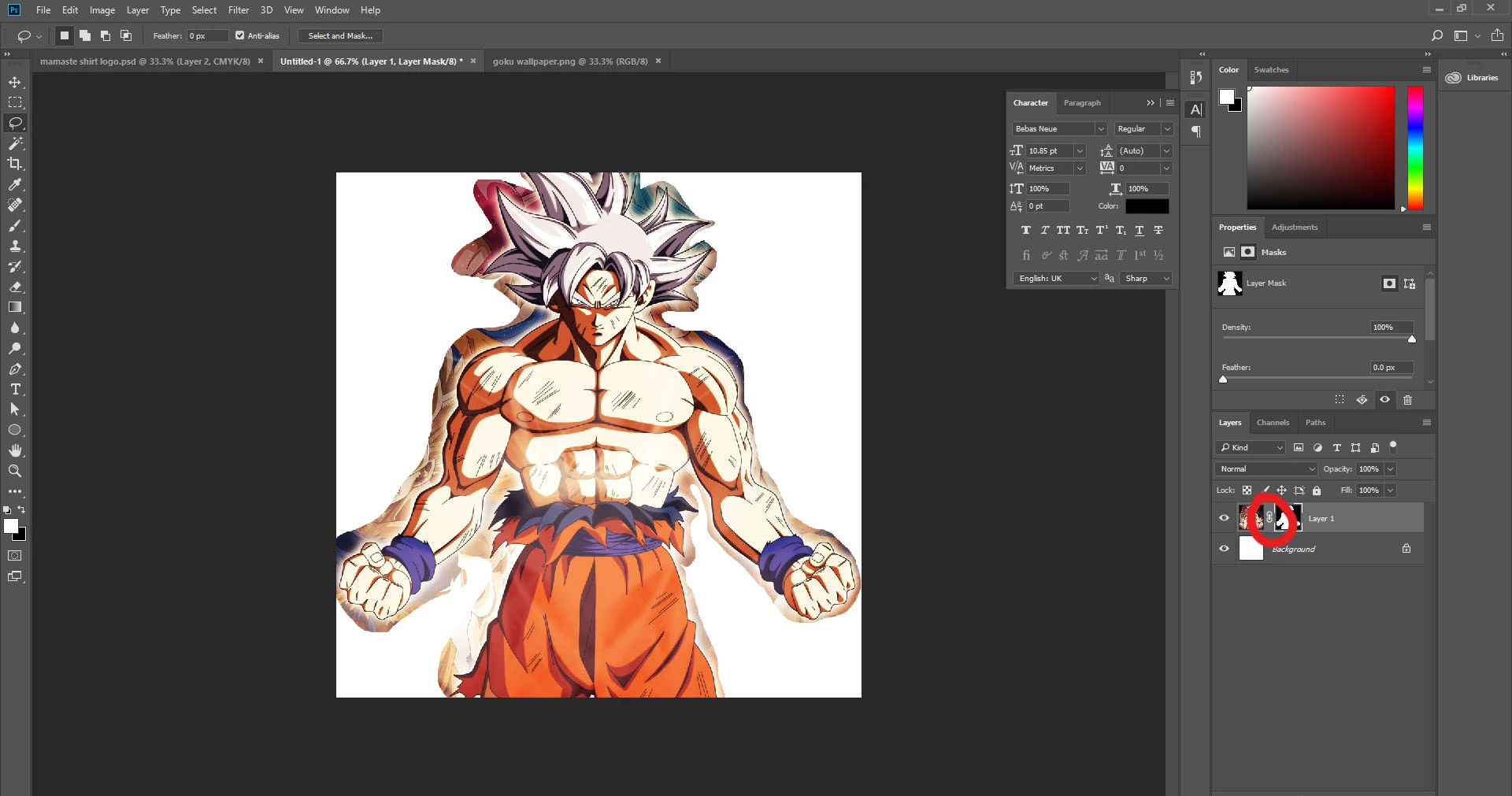Image resolution: width=1512 pixels, height=796 pixels.
Task: Open the Select menu
Action: [204, 10]
